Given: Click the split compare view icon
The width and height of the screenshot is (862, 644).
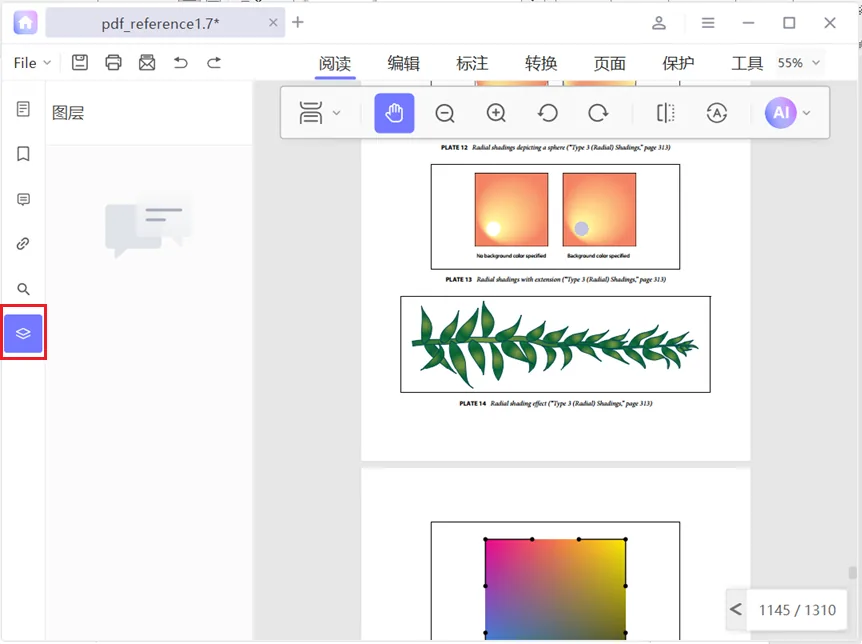Looking at the screenshot, I should (665, 113).
